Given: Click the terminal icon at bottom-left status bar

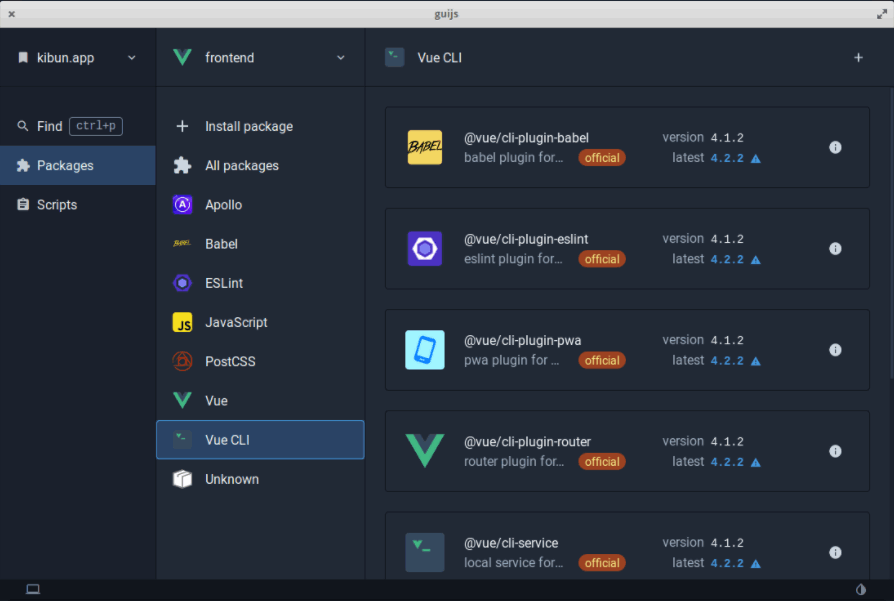Looking at the screenshot, I should pyautogui.click(x=33, y=589).
